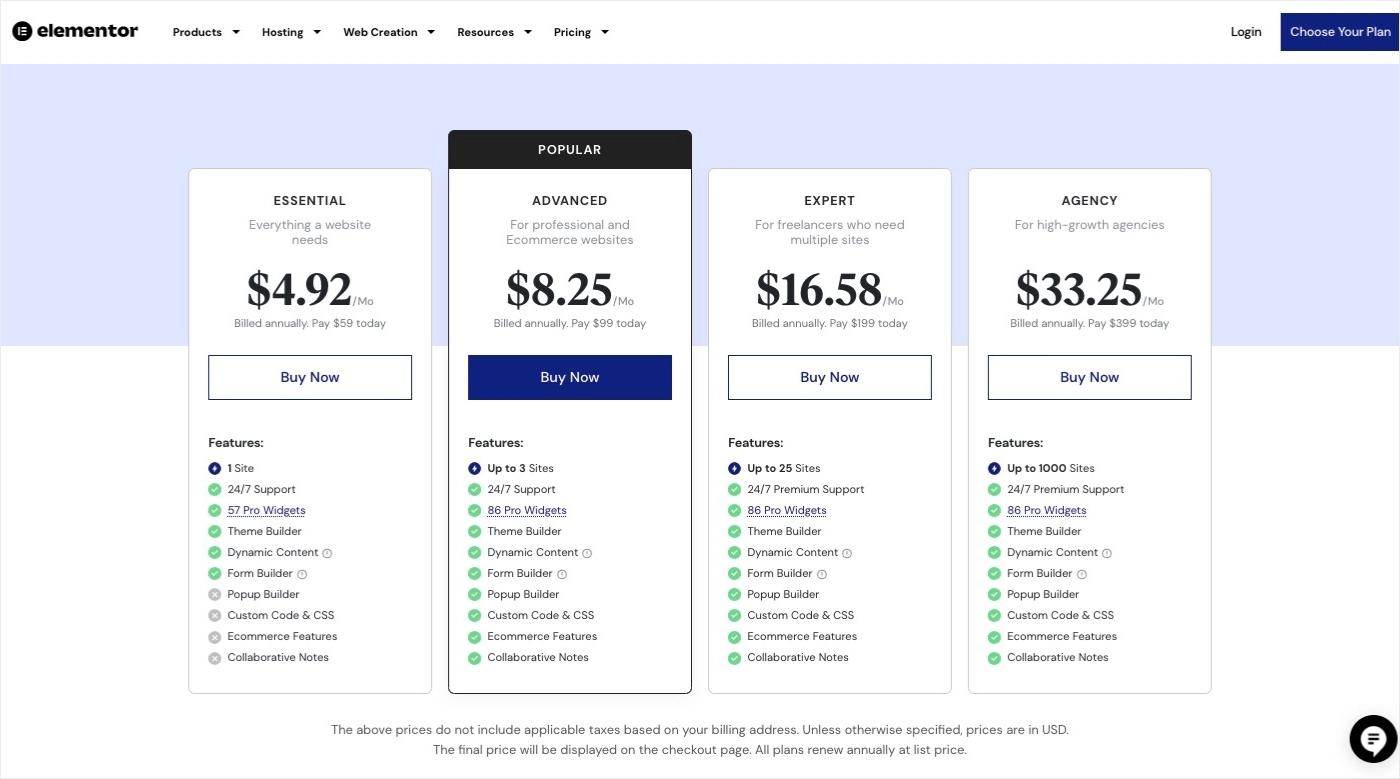Buy the Expert plan now

click(x=830, y=377)
